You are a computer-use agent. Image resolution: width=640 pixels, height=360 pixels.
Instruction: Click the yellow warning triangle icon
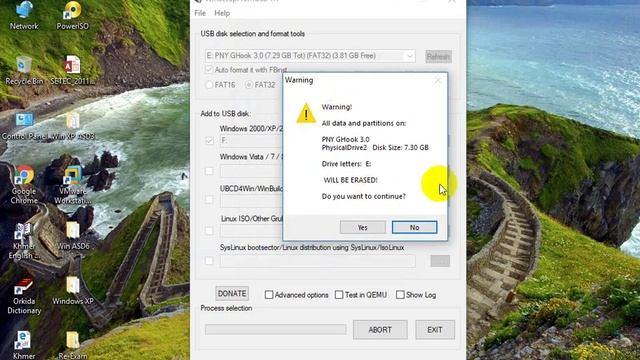[x=306, y=113]
